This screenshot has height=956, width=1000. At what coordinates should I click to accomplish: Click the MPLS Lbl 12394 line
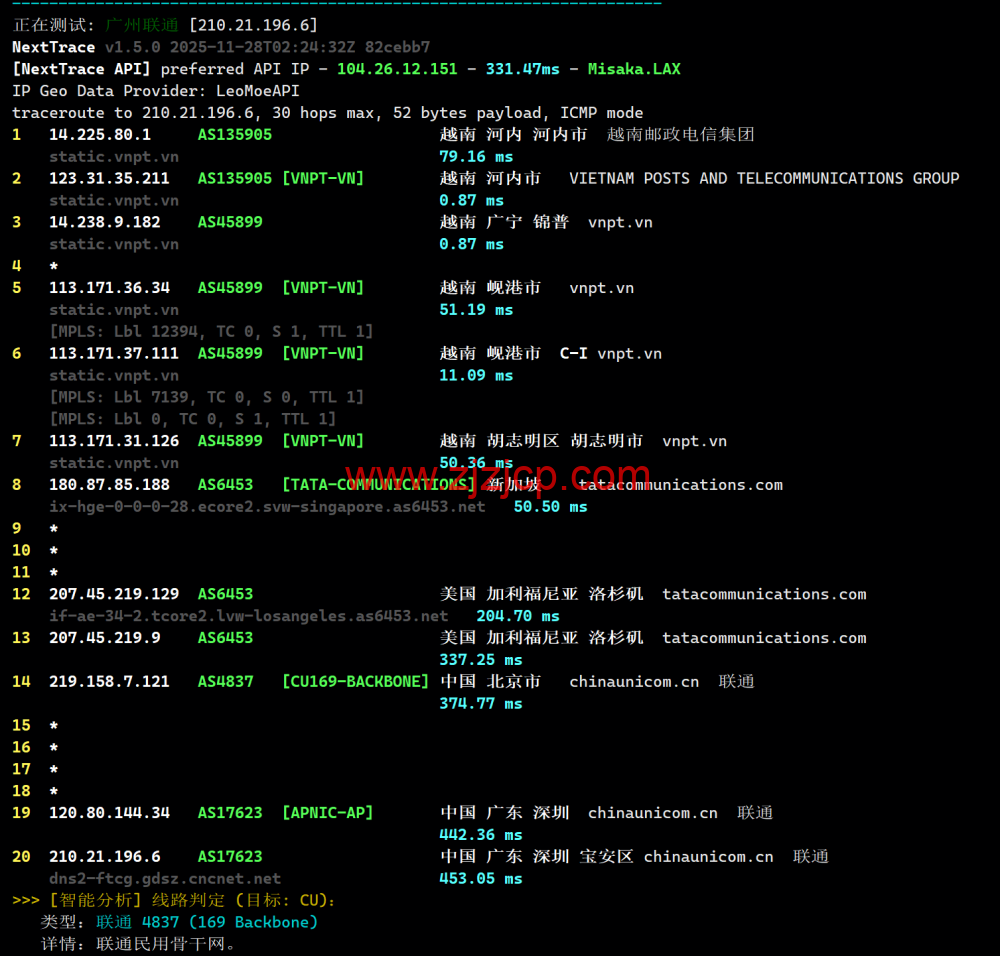point(211,331)
